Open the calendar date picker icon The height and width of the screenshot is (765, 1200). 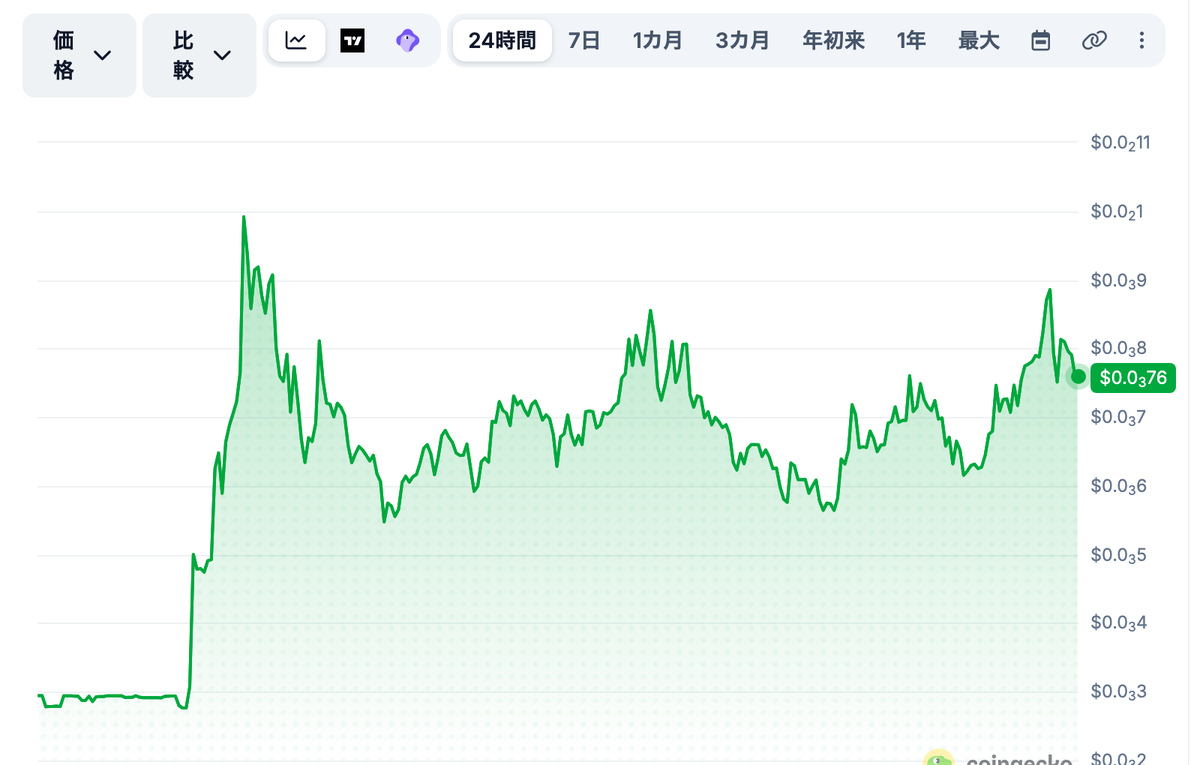pos(1041,41)
